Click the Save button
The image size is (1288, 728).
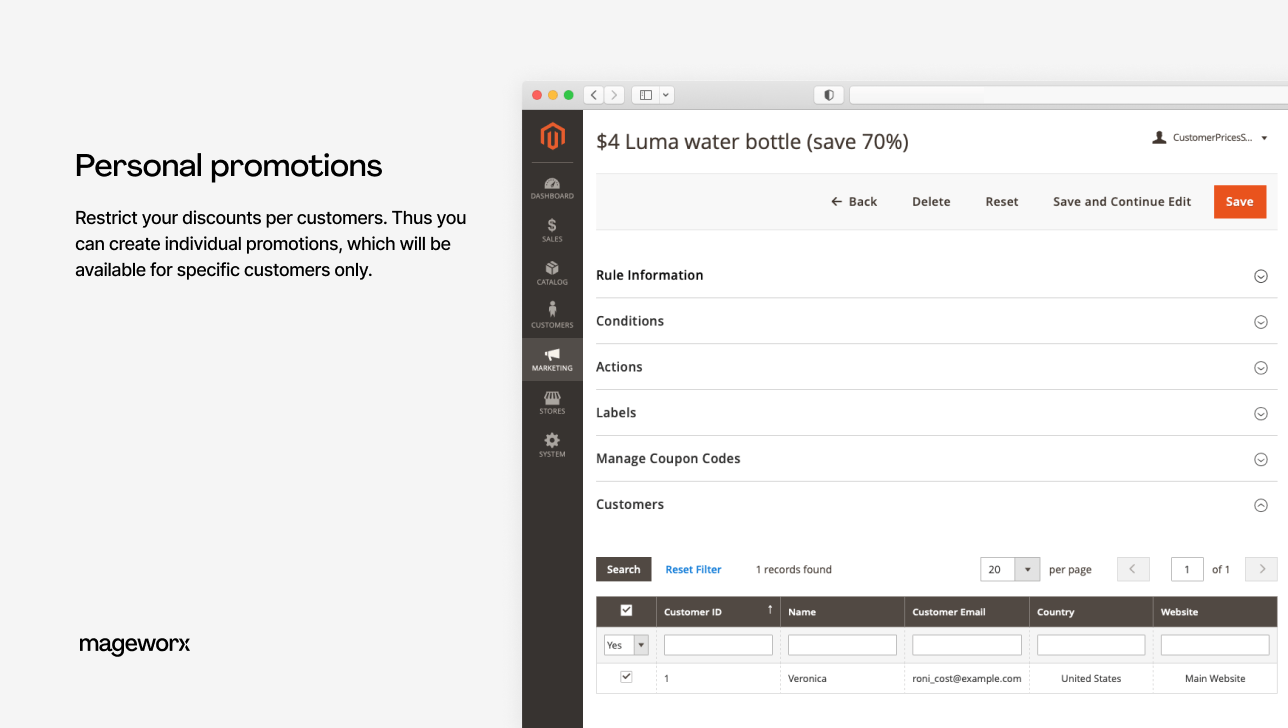tap(1239, 201)
